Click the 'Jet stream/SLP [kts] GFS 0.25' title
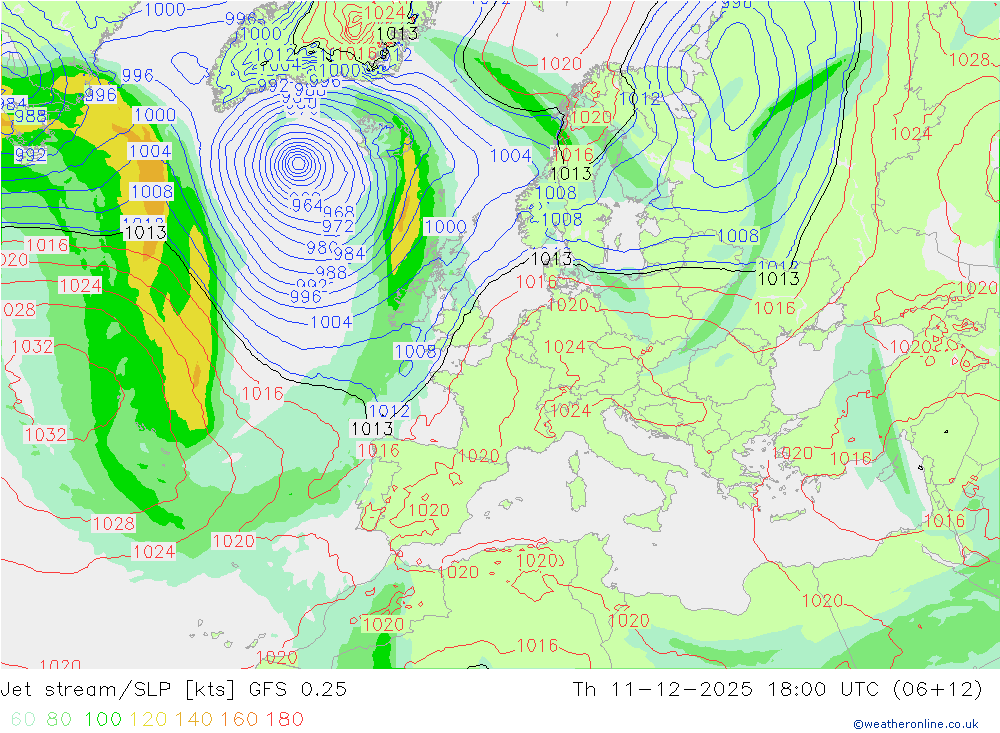This screenshot has height=733, width=1000. [173, 690]
